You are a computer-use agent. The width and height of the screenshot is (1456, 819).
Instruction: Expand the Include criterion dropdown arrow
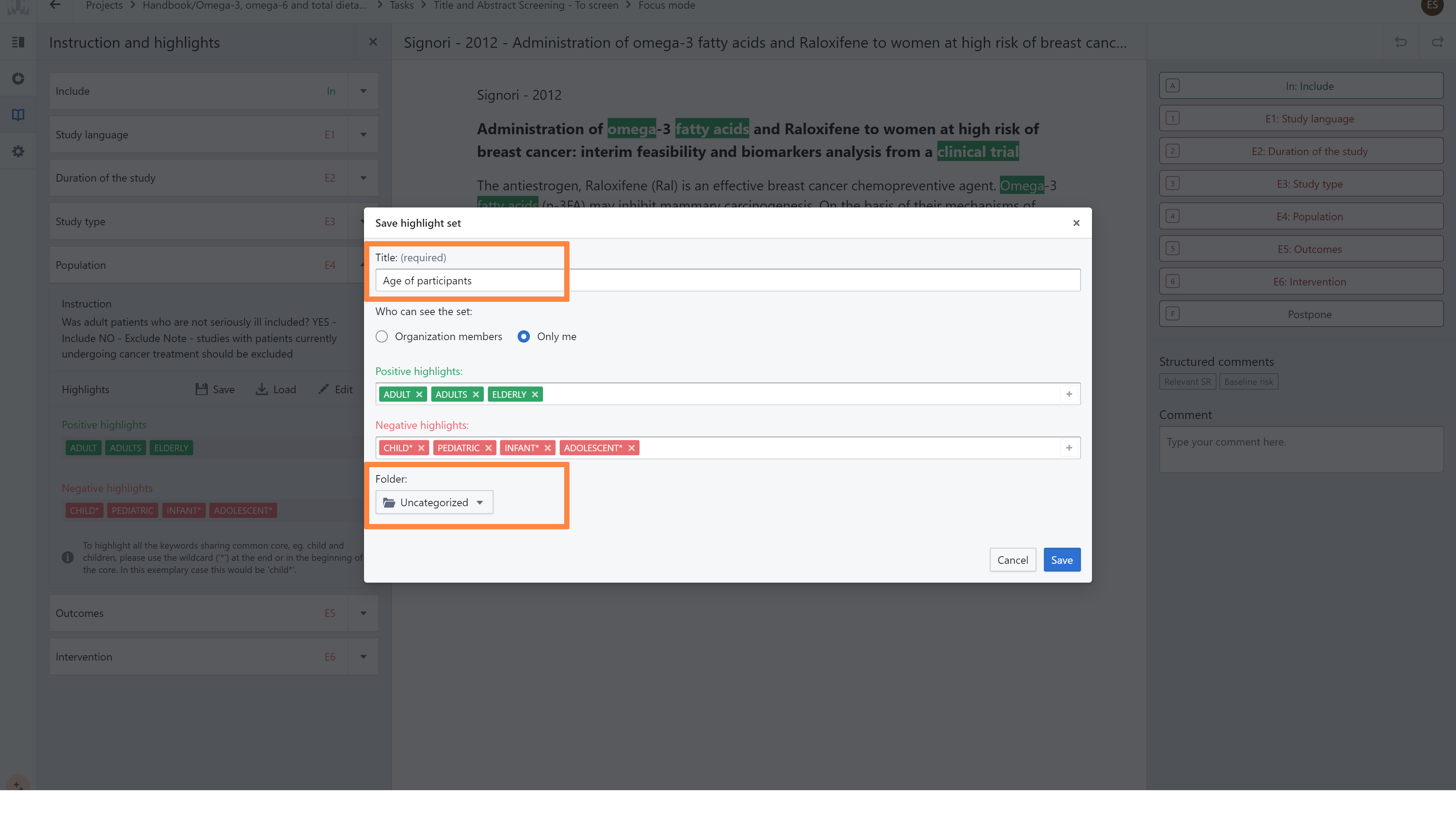(364, 91)
